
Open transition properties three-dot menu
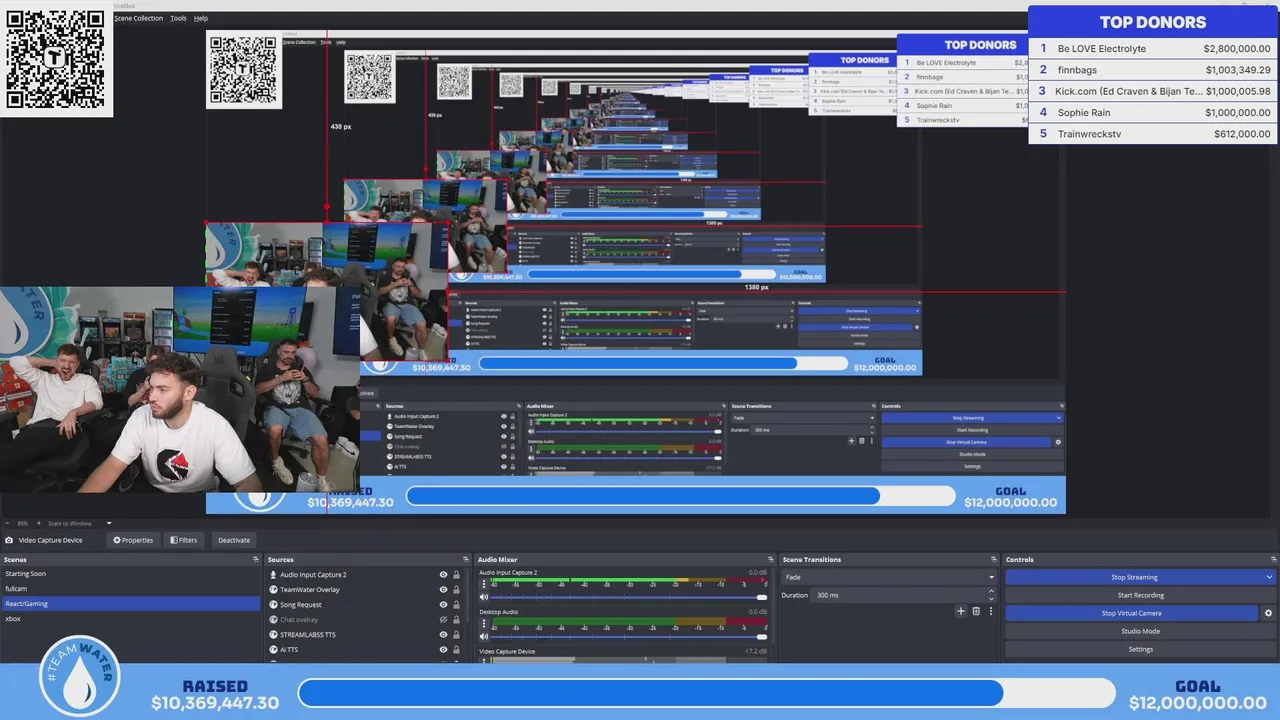coord(991,611)
